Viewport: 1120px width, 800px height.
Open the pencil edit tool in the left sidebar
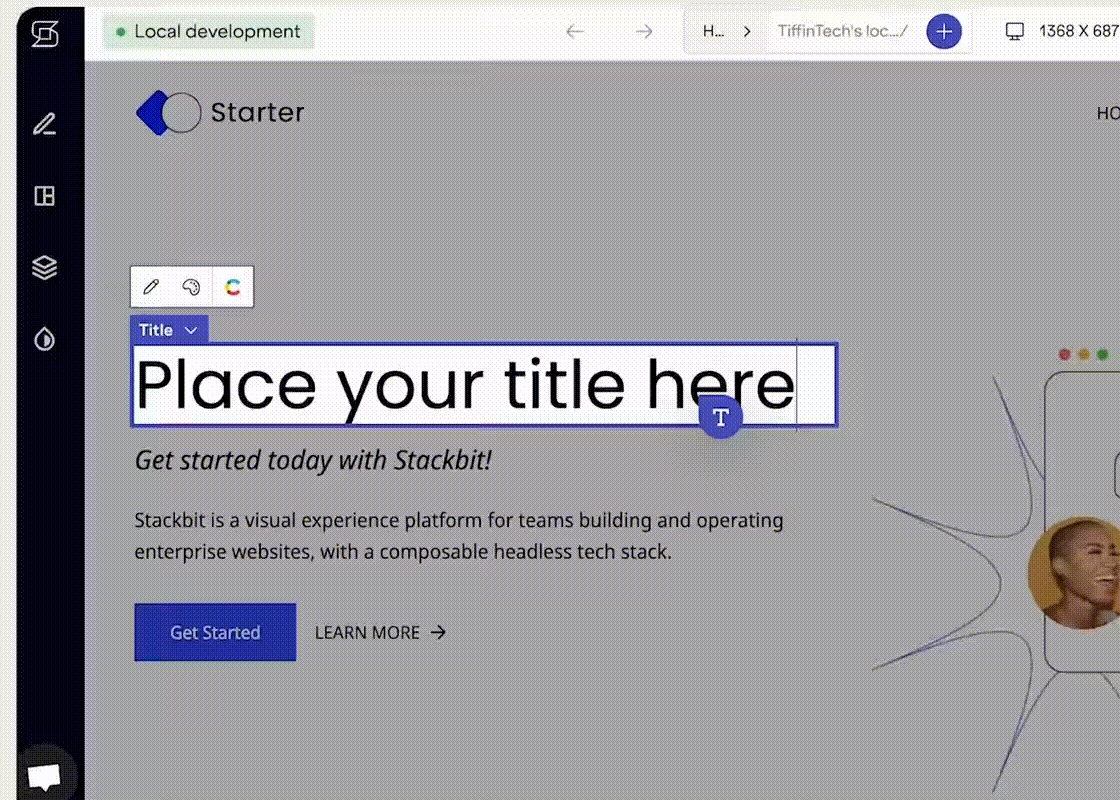coord(44,124)
